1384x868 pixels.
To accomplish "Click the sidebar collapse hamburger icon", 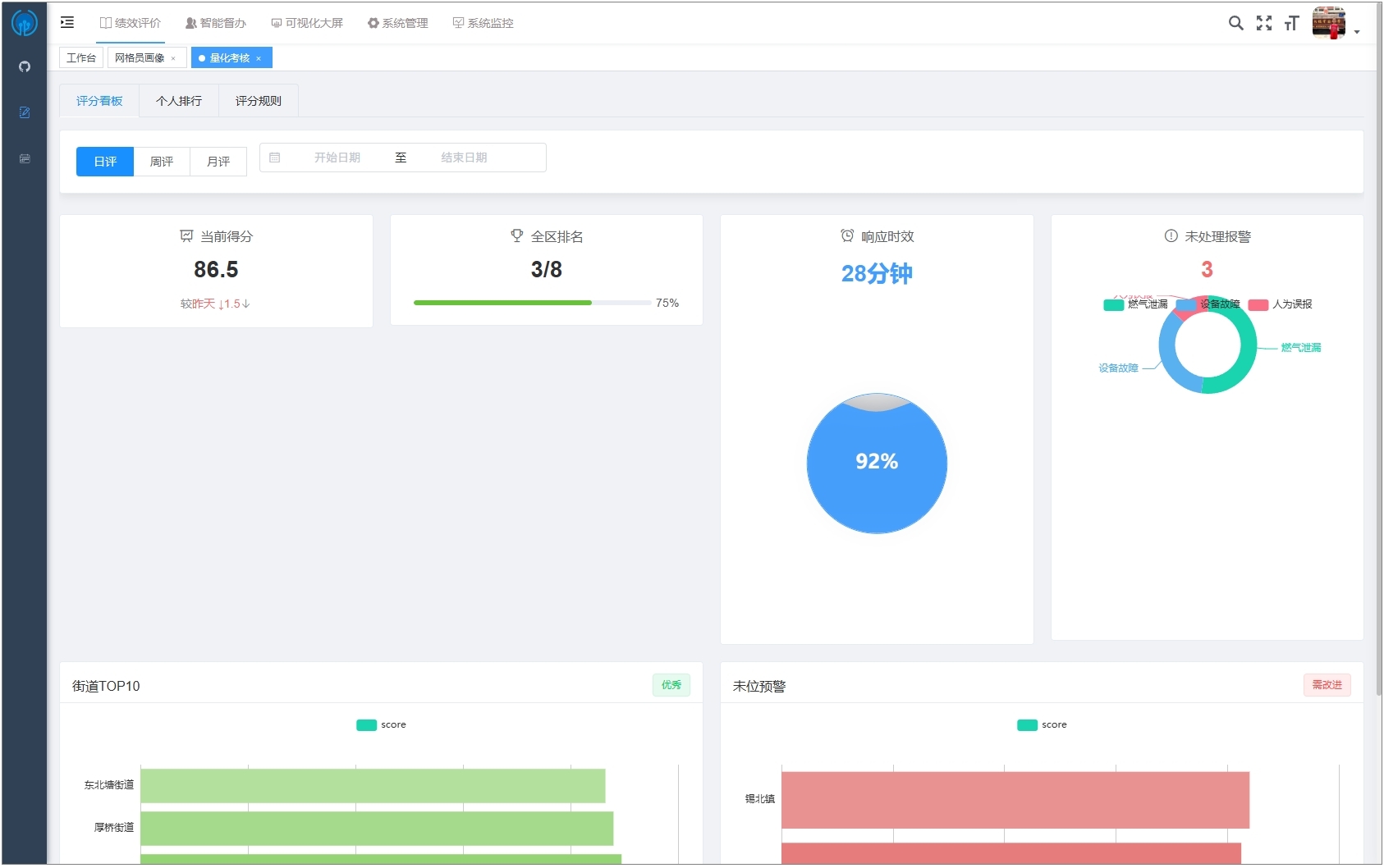I will point(67,23).
